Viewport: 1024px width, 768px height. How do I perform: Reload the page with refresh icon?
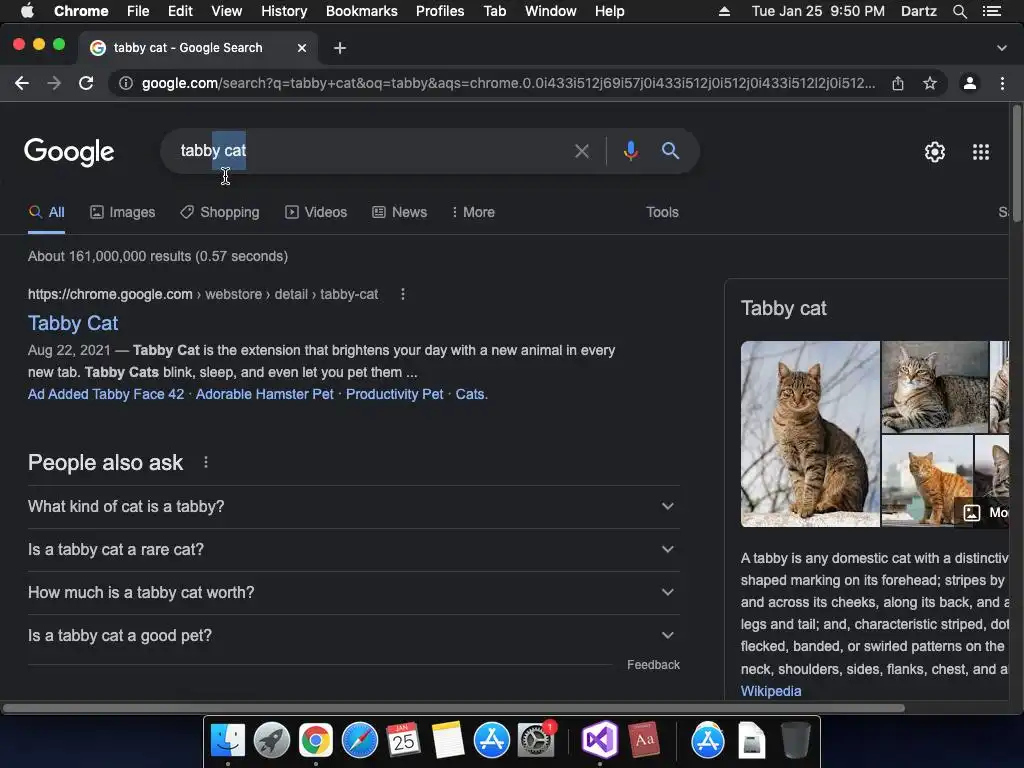coord(86,83)
